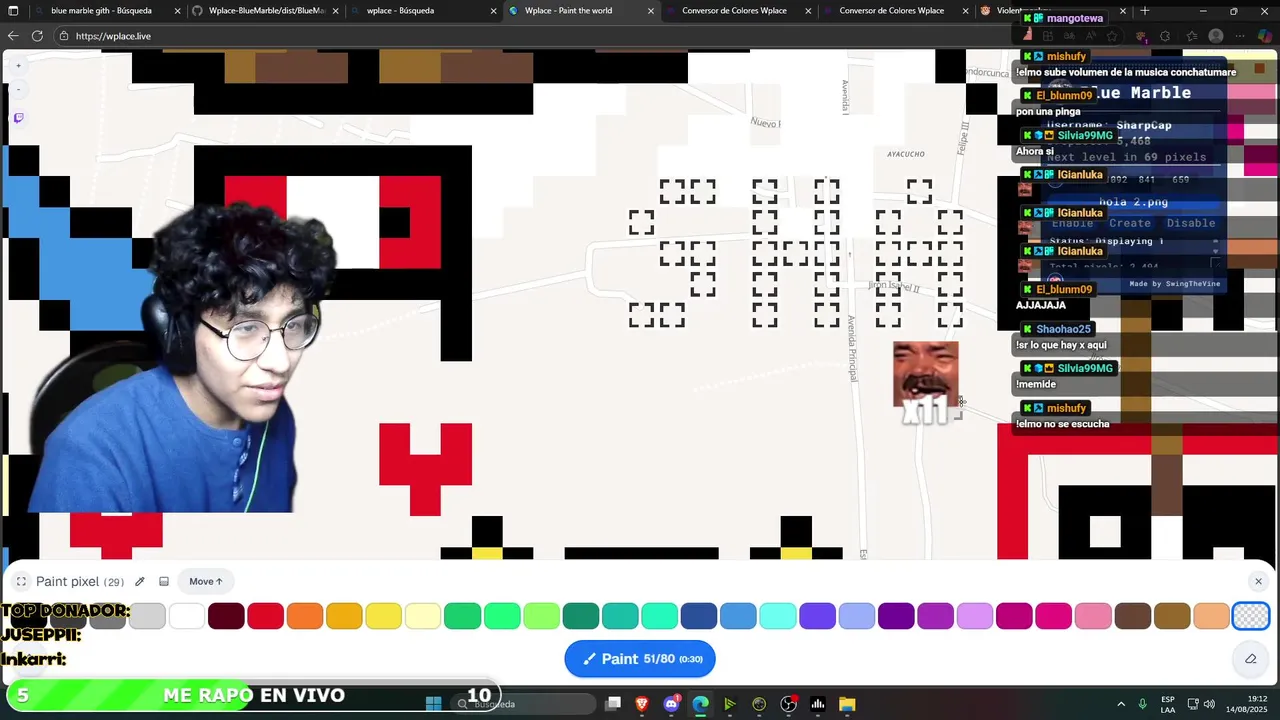Expand palette with fullscreen icon
Image resolution: width=1280 pixels, height=720 pixels.
click(x=21, y=581)
